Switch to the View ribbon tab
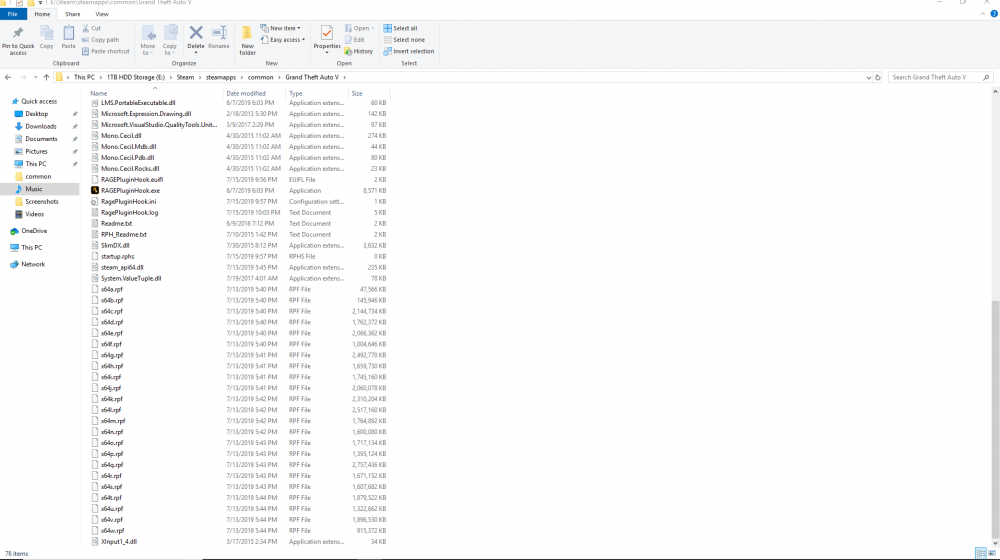Image resolution: width=1000 pixels, height=560 pixels. coord(102,14)
